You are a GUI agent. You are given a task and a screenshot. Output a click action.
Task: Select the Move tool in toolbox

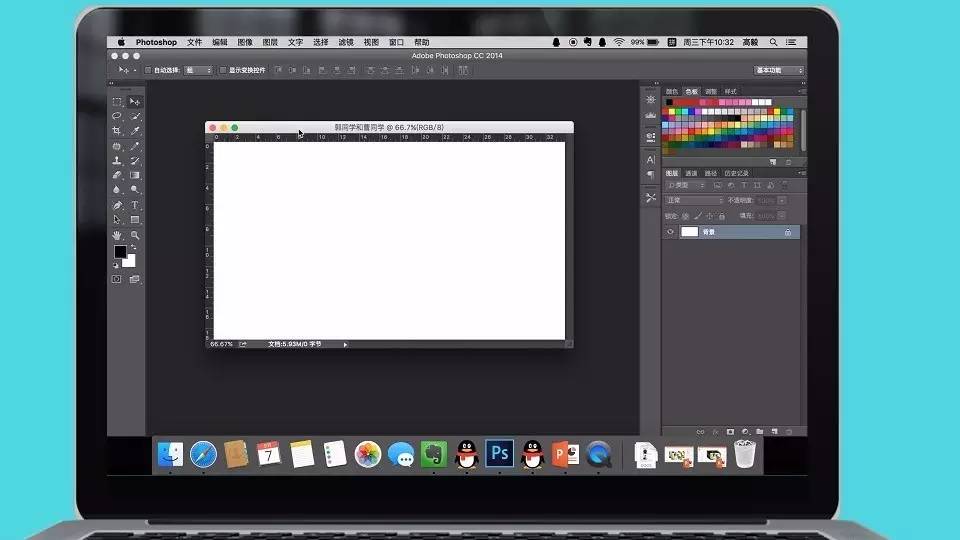[135, 102]
